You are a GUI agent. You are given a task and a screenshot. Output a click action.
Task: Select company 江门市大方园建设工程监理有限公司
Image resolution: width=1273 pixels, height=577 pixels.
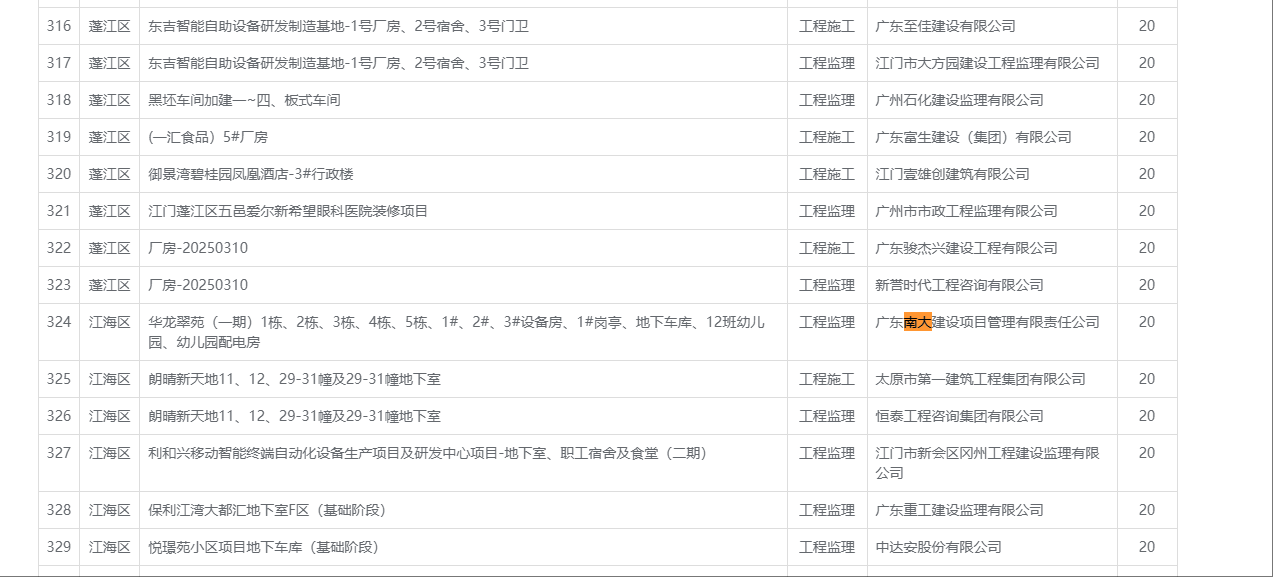pos(987,63)
